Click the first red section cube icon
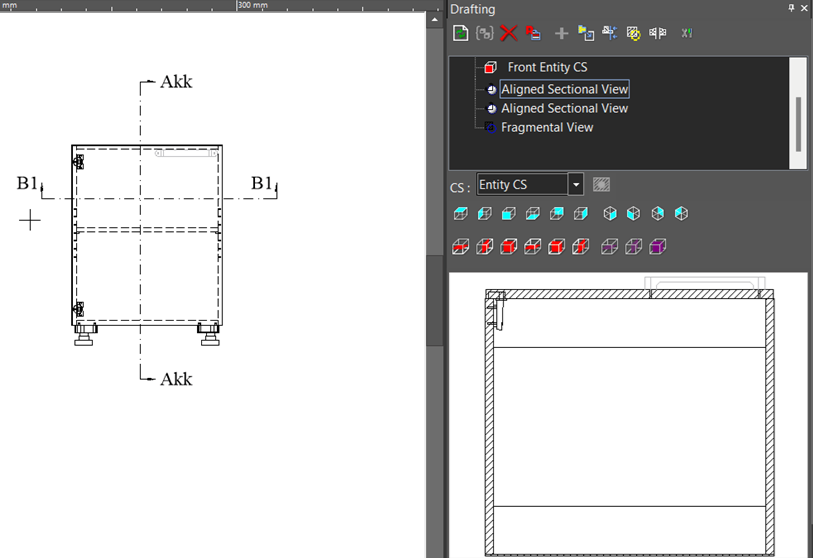This screenshot has width=813, height=558. tap(460, 247)
